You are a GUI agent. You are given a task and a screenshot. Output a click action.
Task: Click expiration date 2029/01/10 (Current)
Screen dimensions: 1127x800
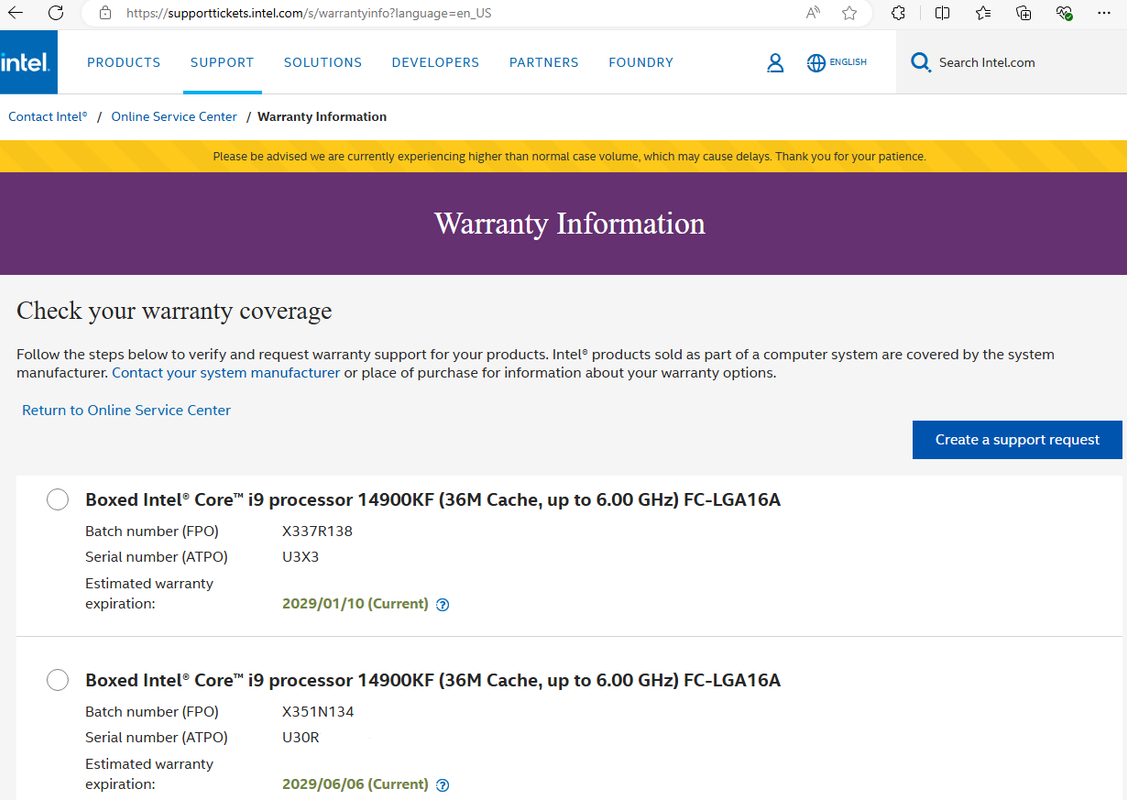tap(355, 604)
